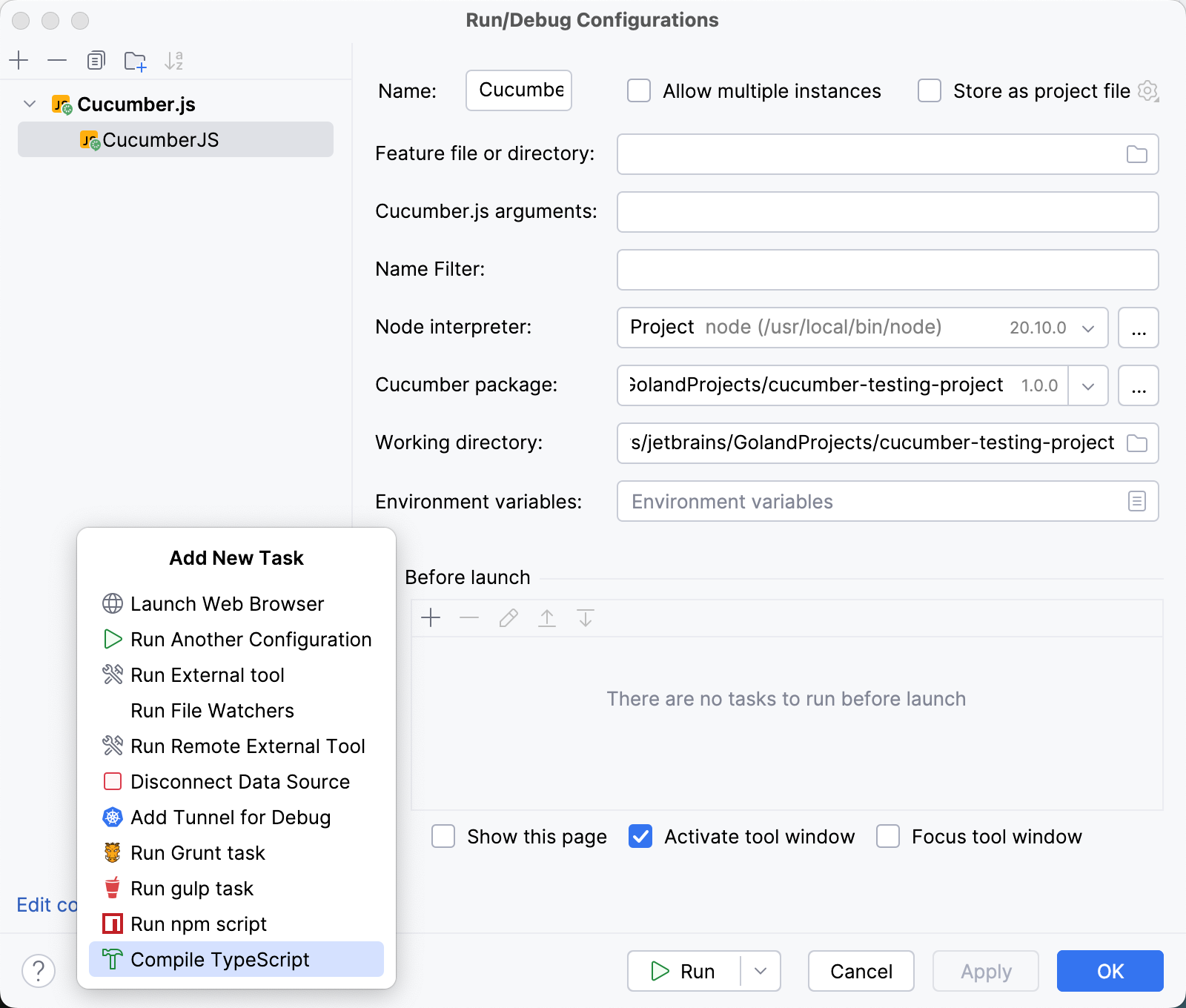Copy the CucumberJS configuration

(96, 61)
